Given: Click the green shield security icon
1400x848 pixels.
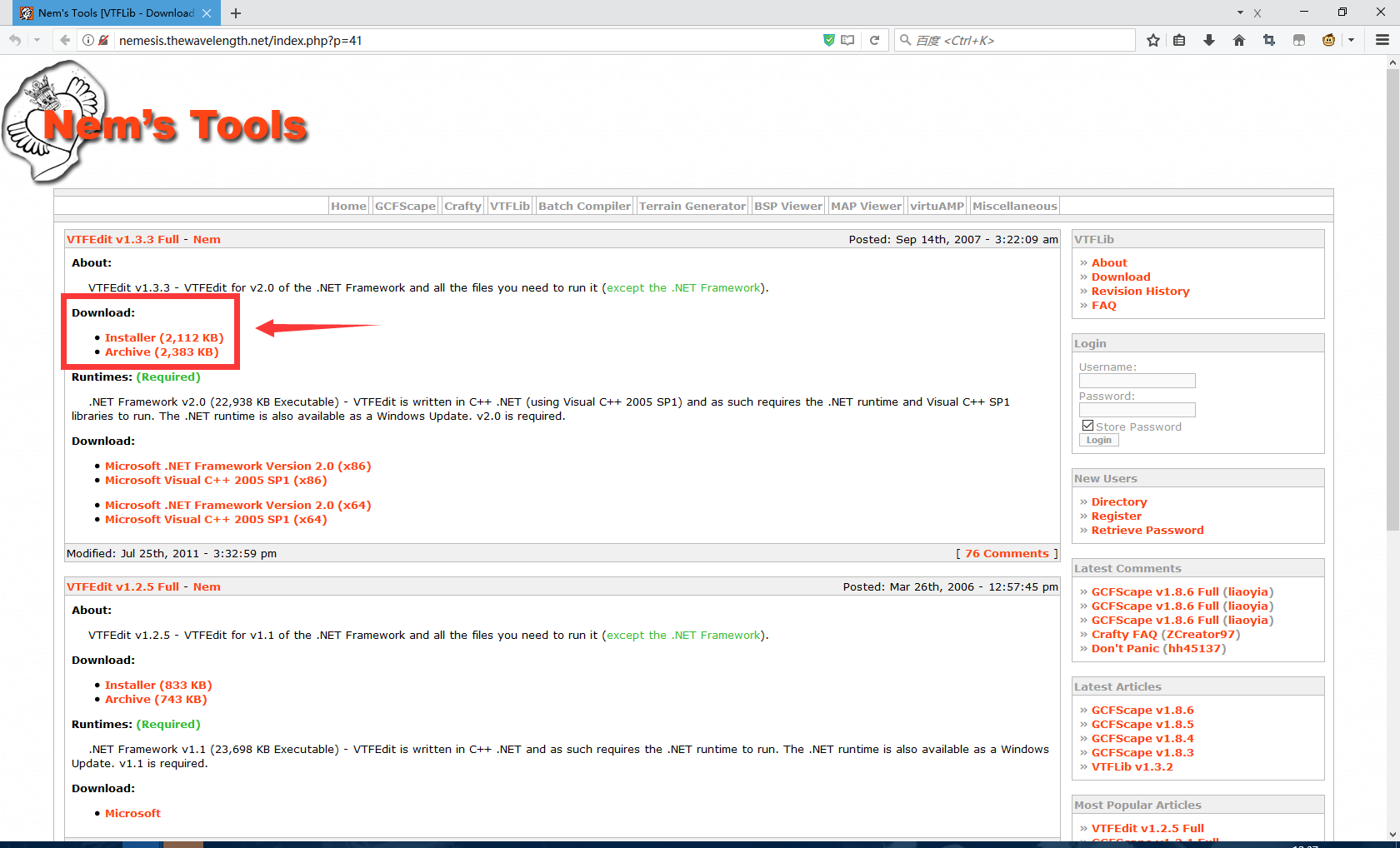Looking at the screenshot, I should point(829,40).
